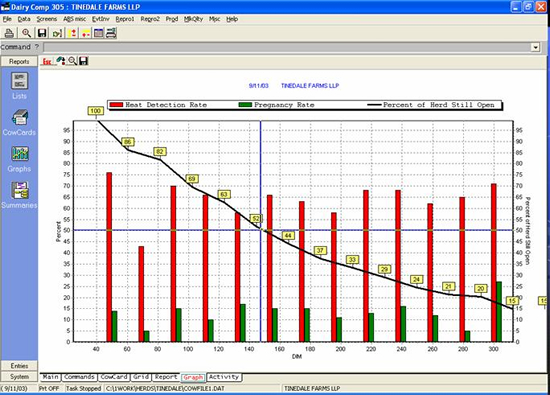Click the yellow 82 data label
This screenshot has width=550, height=395.
pyautogui.click(x=160, y=152)
